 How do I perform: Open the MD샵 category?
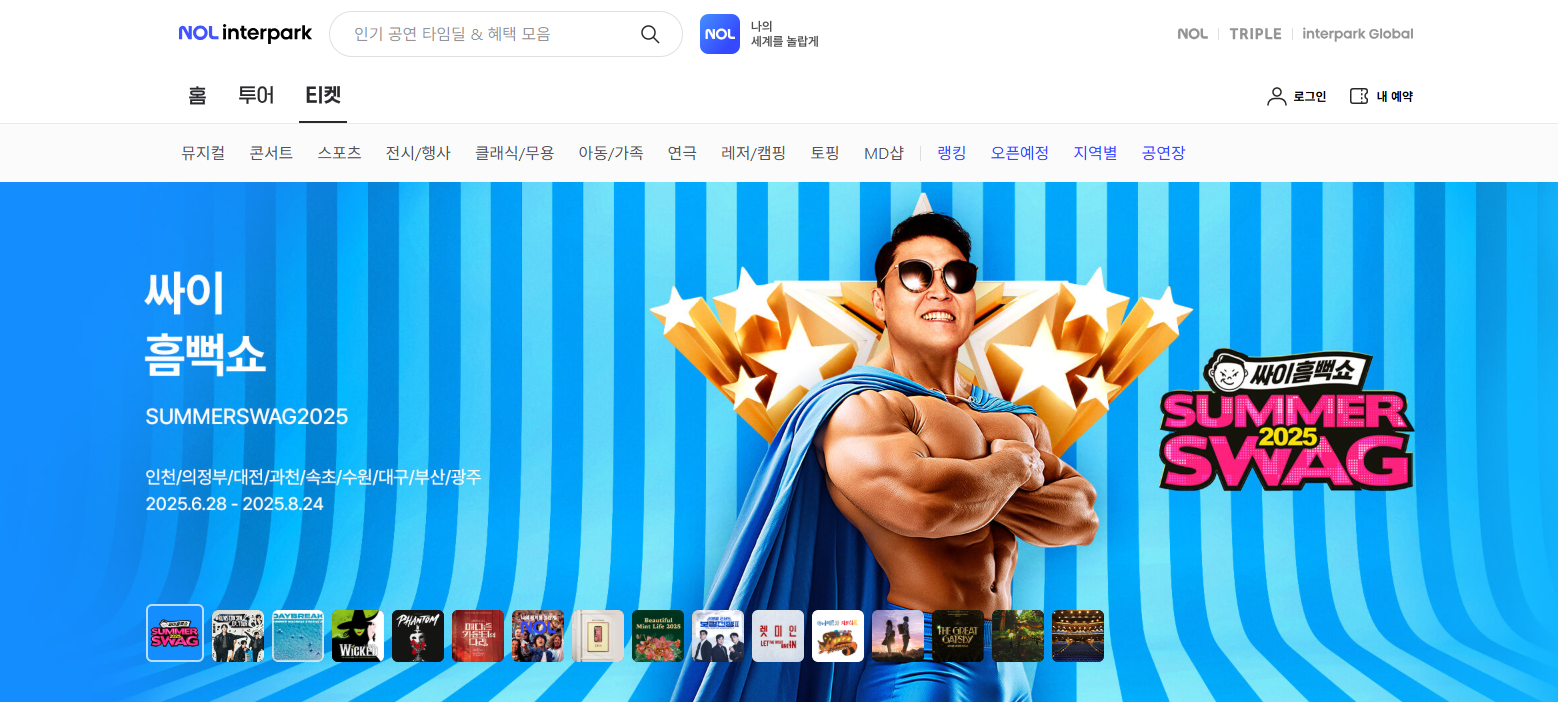[x=884, y=153]
